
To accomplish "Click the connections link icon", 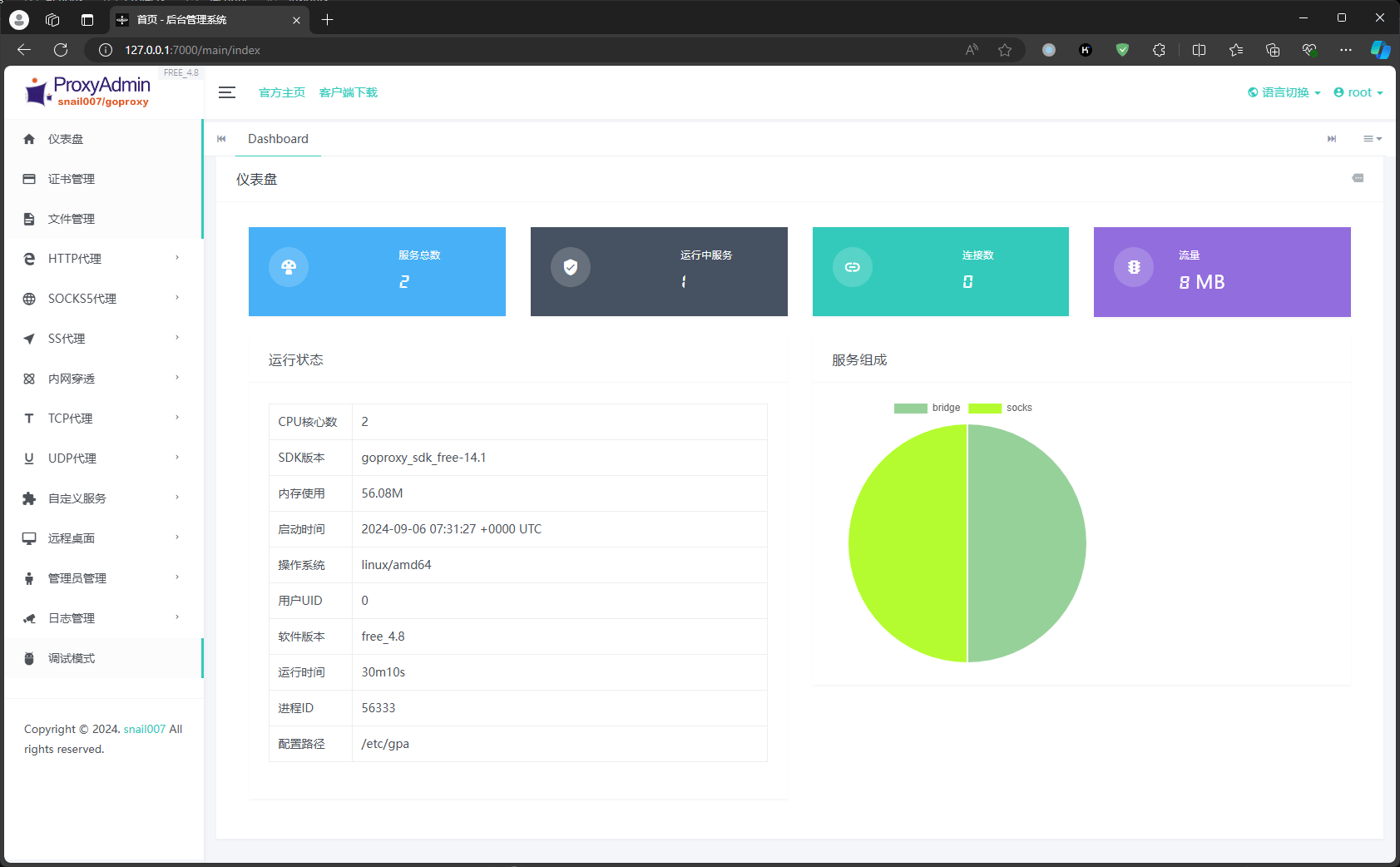I will coord(852,267).
